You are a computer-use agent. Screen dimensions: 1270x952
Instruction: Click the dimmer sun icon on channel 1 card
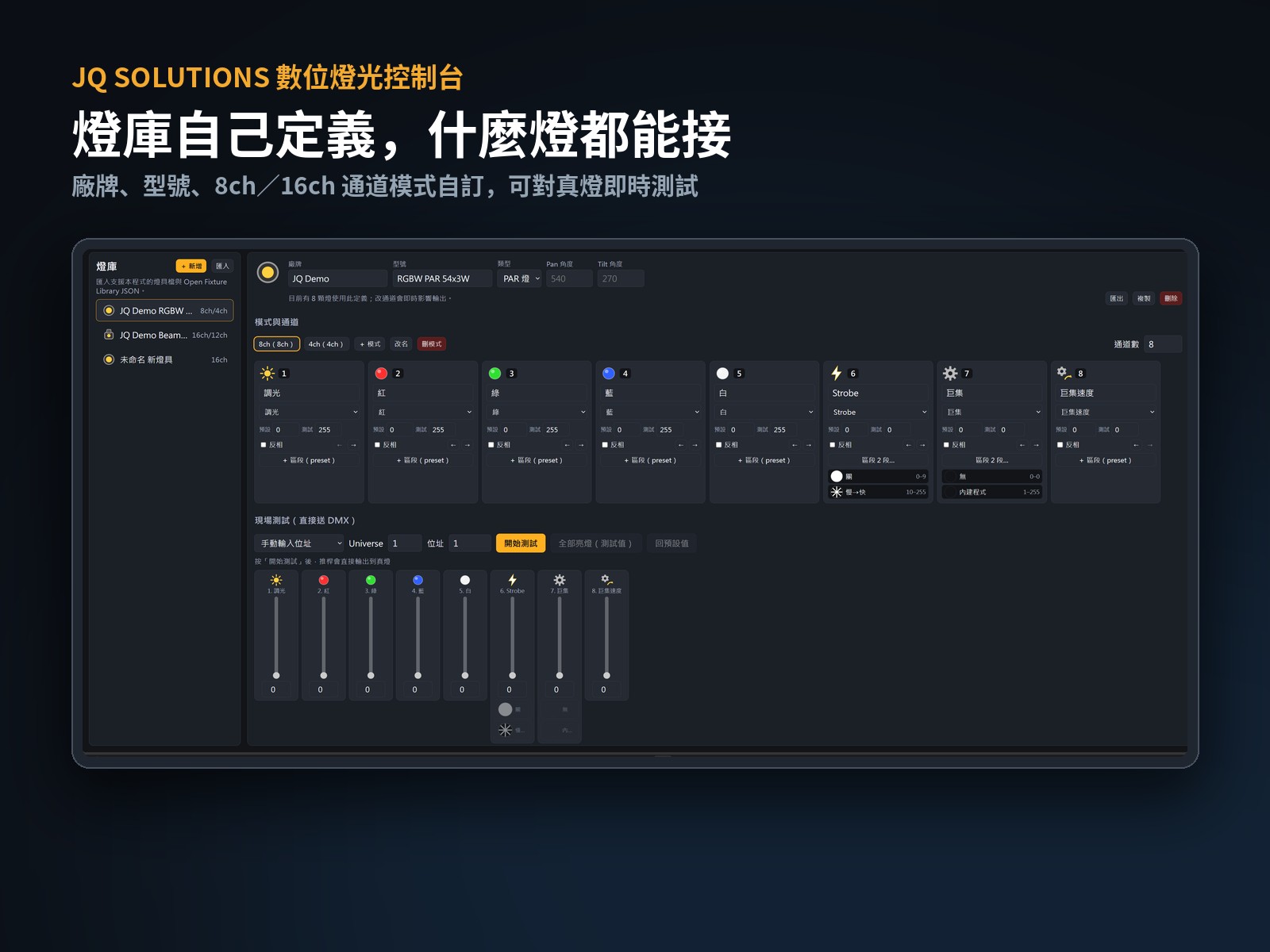pyautogui.click(x=267, y=373)
